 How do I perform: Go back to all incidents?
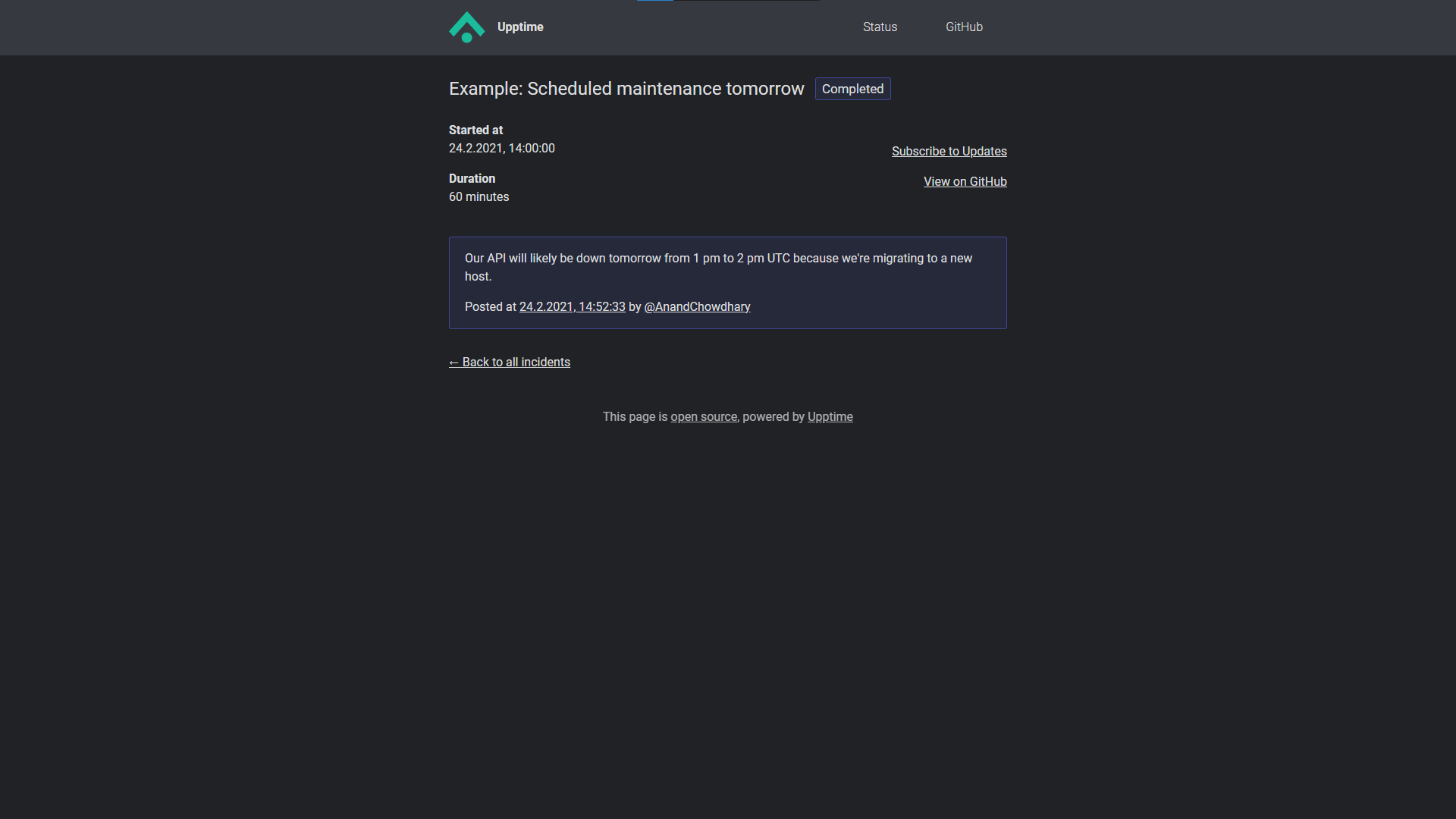pos(509,362)
